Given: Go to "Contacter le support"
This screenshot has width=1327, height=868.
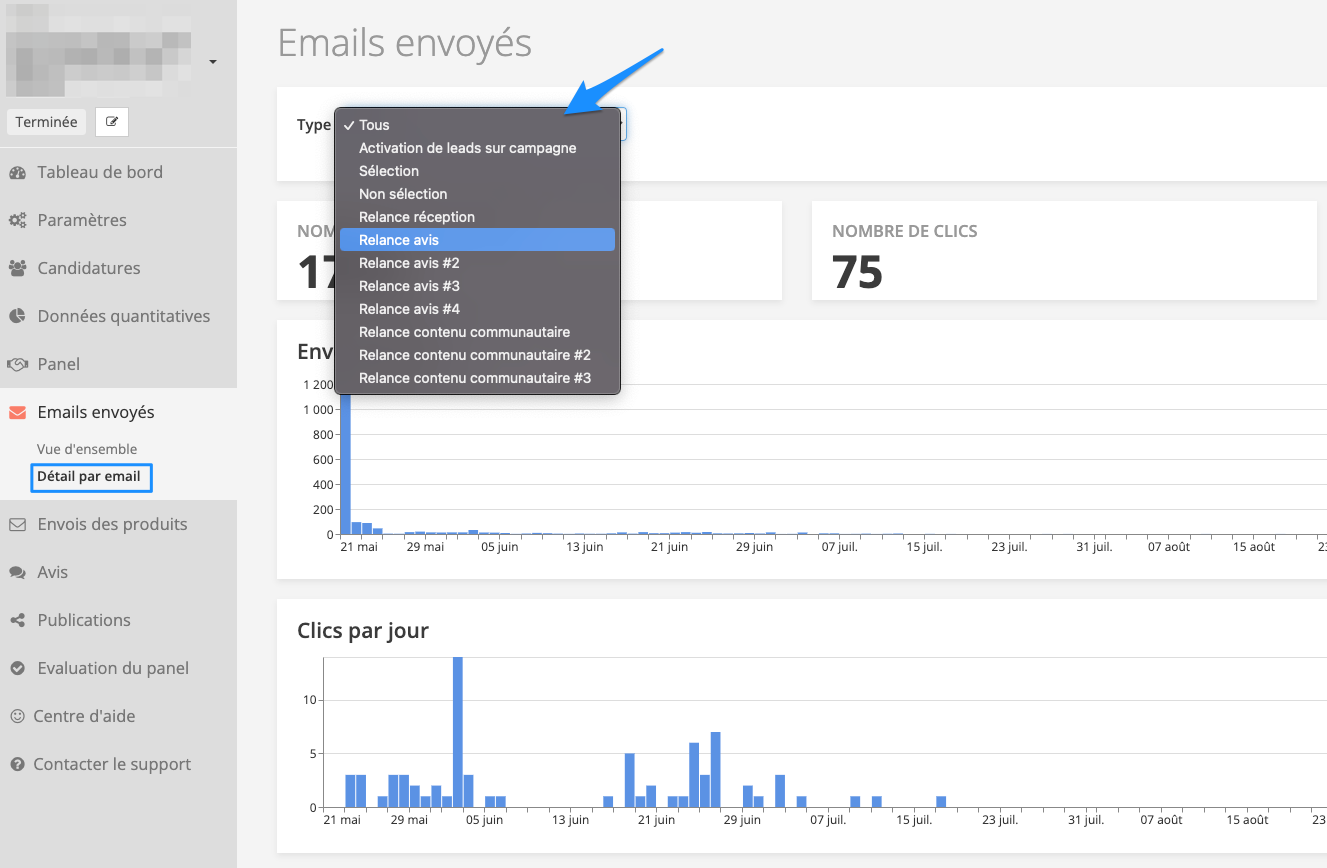Looking at the screenshot, I should point(112,764).
